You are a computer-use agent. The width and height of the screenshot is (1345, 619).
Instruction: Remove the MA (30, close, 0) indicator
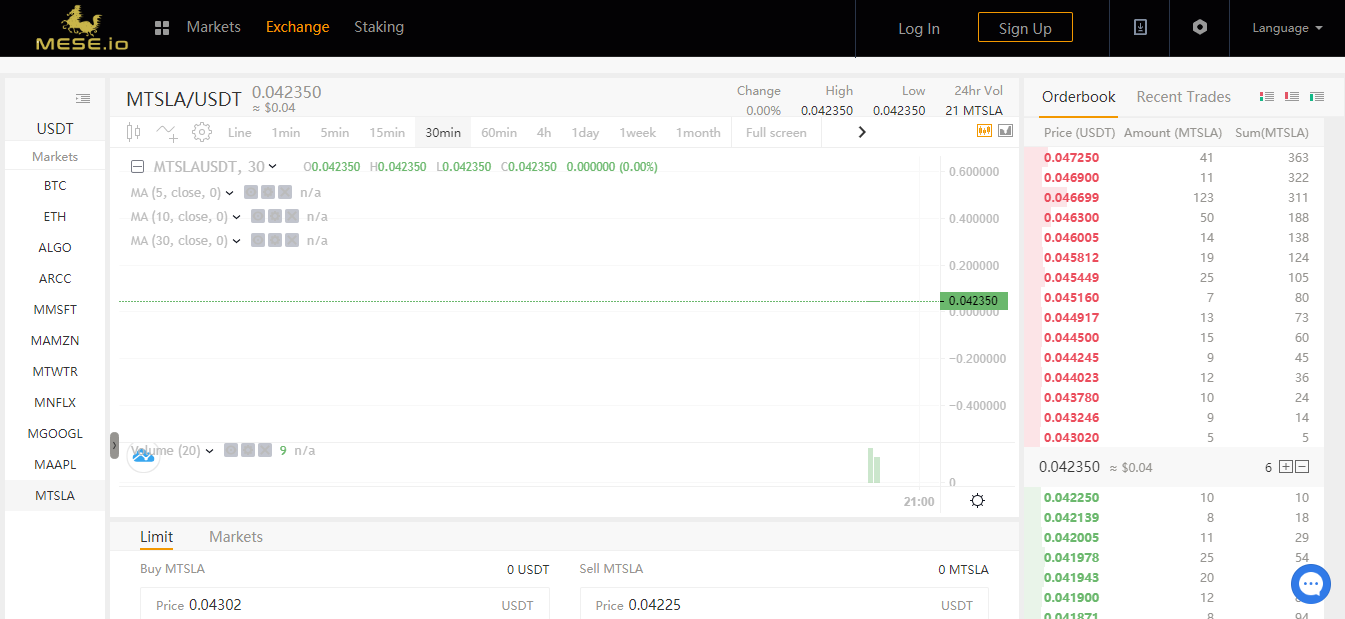point(292,240)
